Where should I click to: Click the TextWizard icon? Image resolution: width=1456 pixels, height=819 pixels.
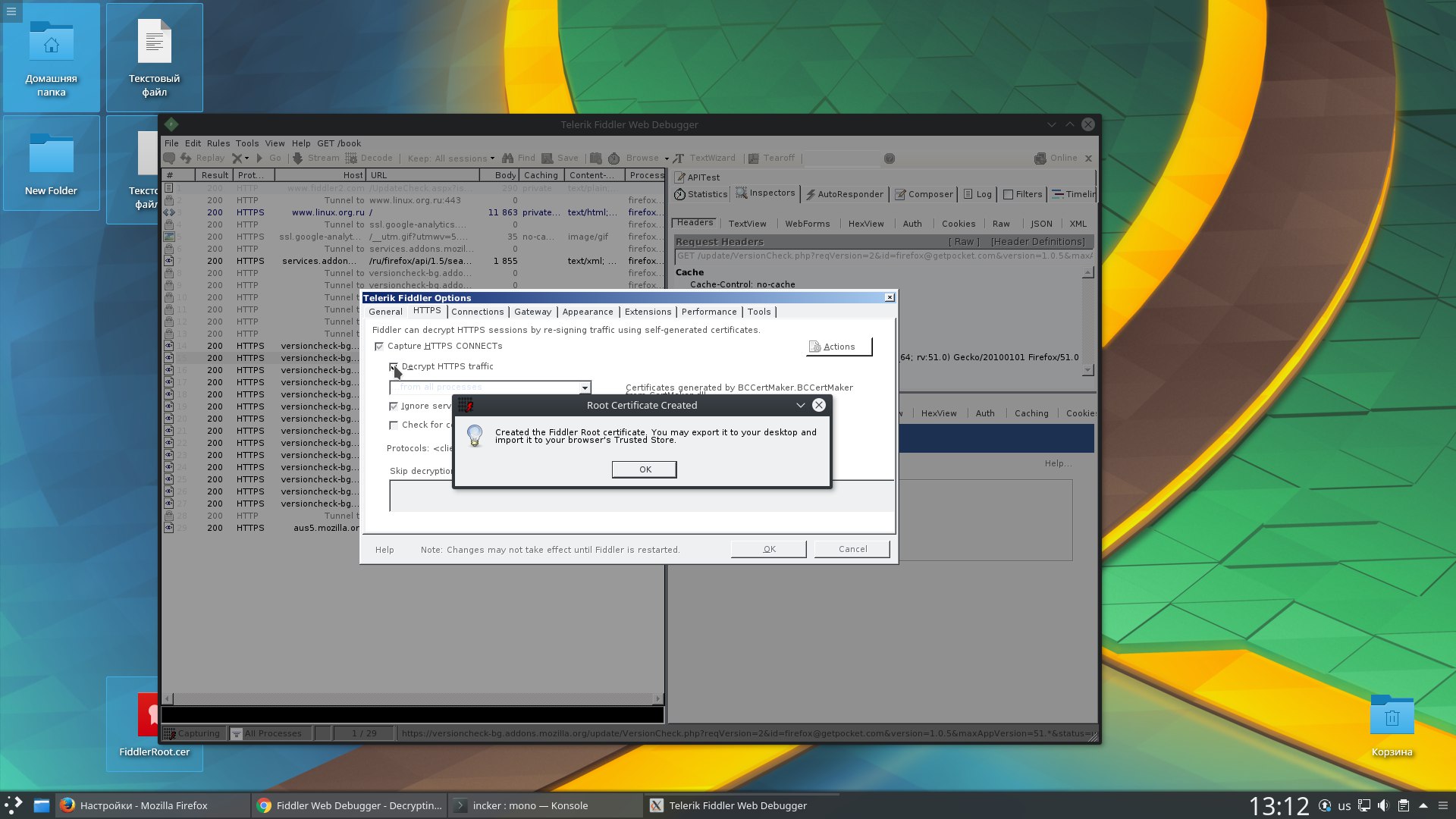tap(679, 158)
